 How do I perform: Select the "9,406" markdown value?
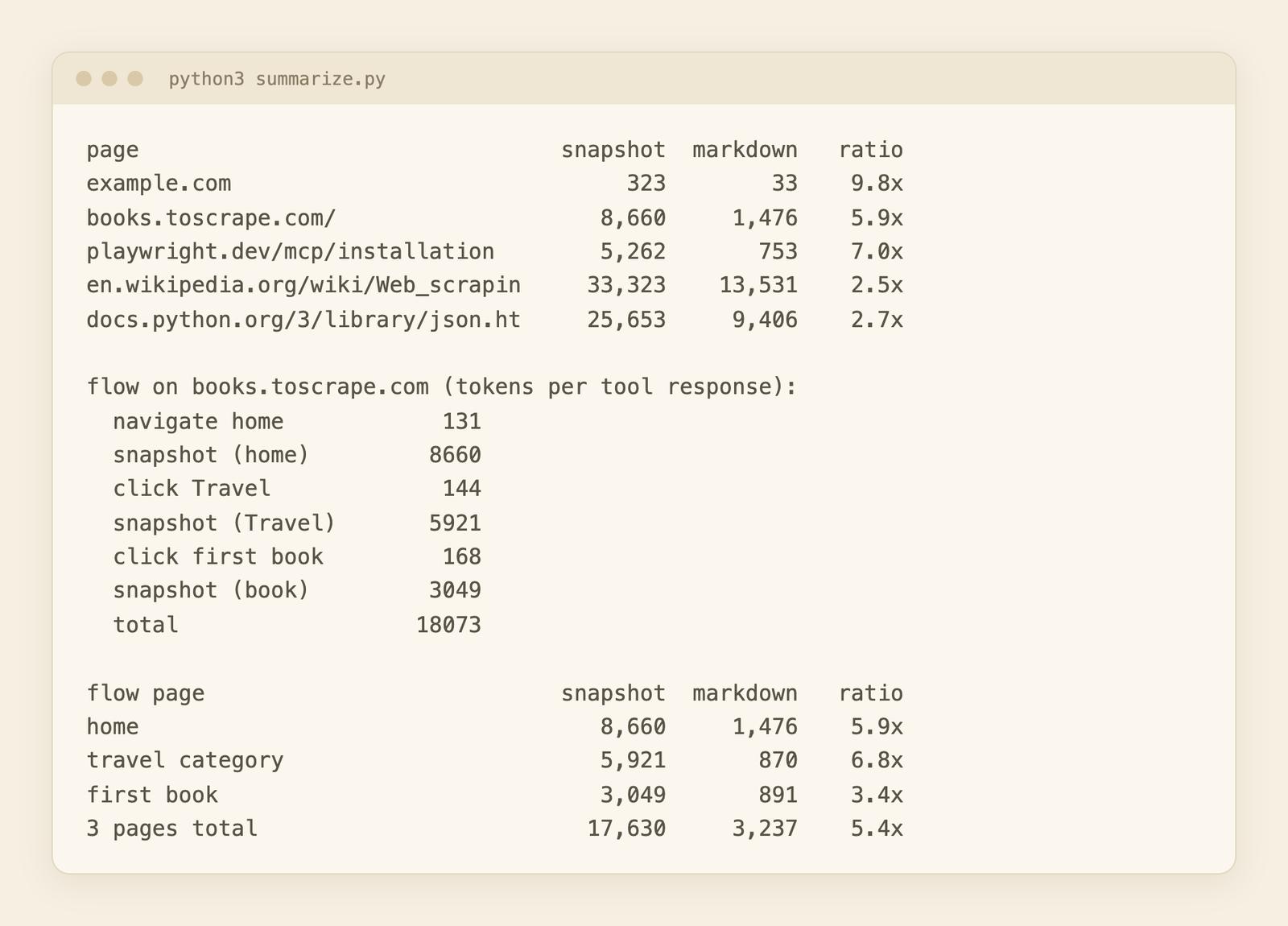click(765, 320)
